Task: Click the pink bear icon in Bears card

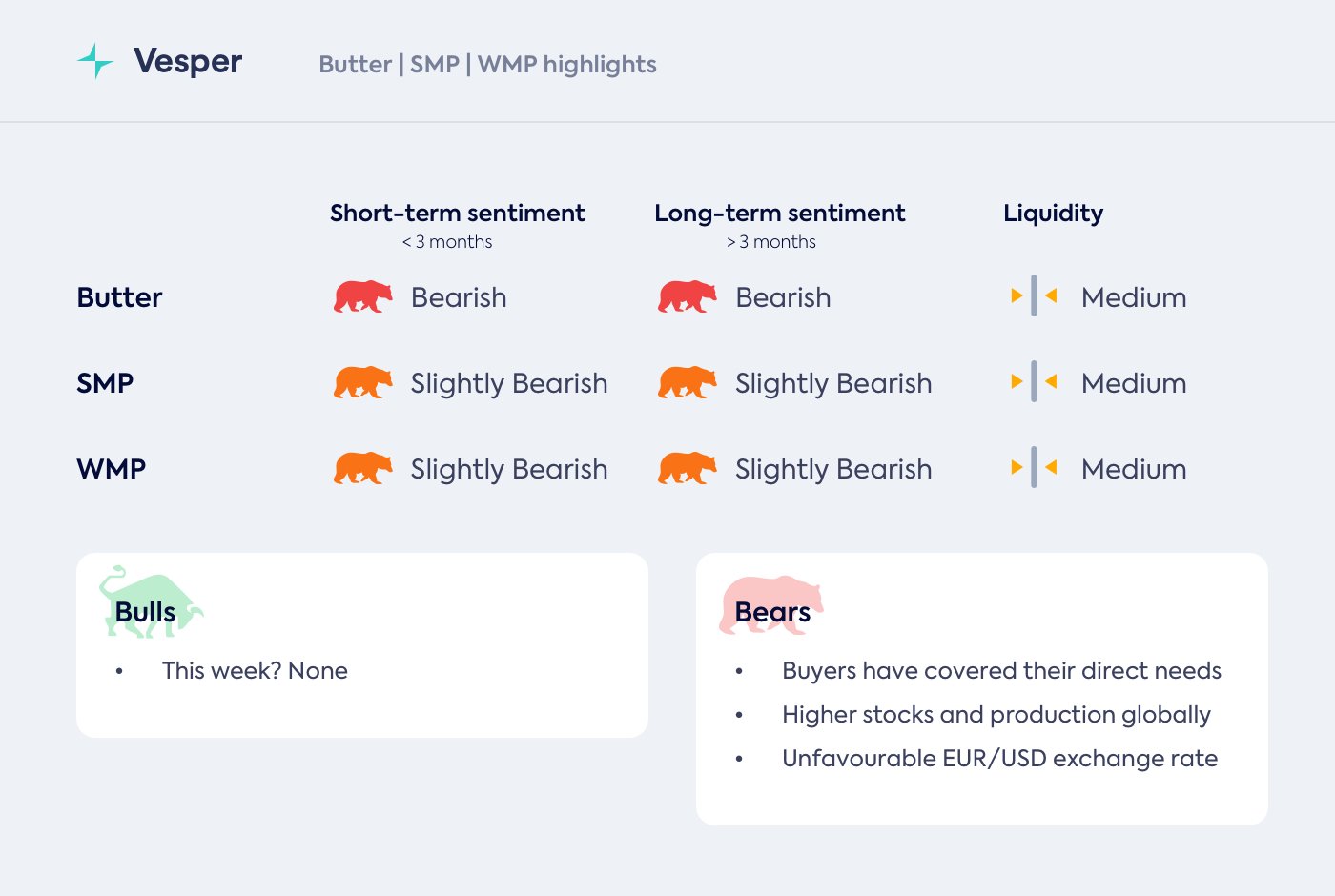Action: (770, 603)
